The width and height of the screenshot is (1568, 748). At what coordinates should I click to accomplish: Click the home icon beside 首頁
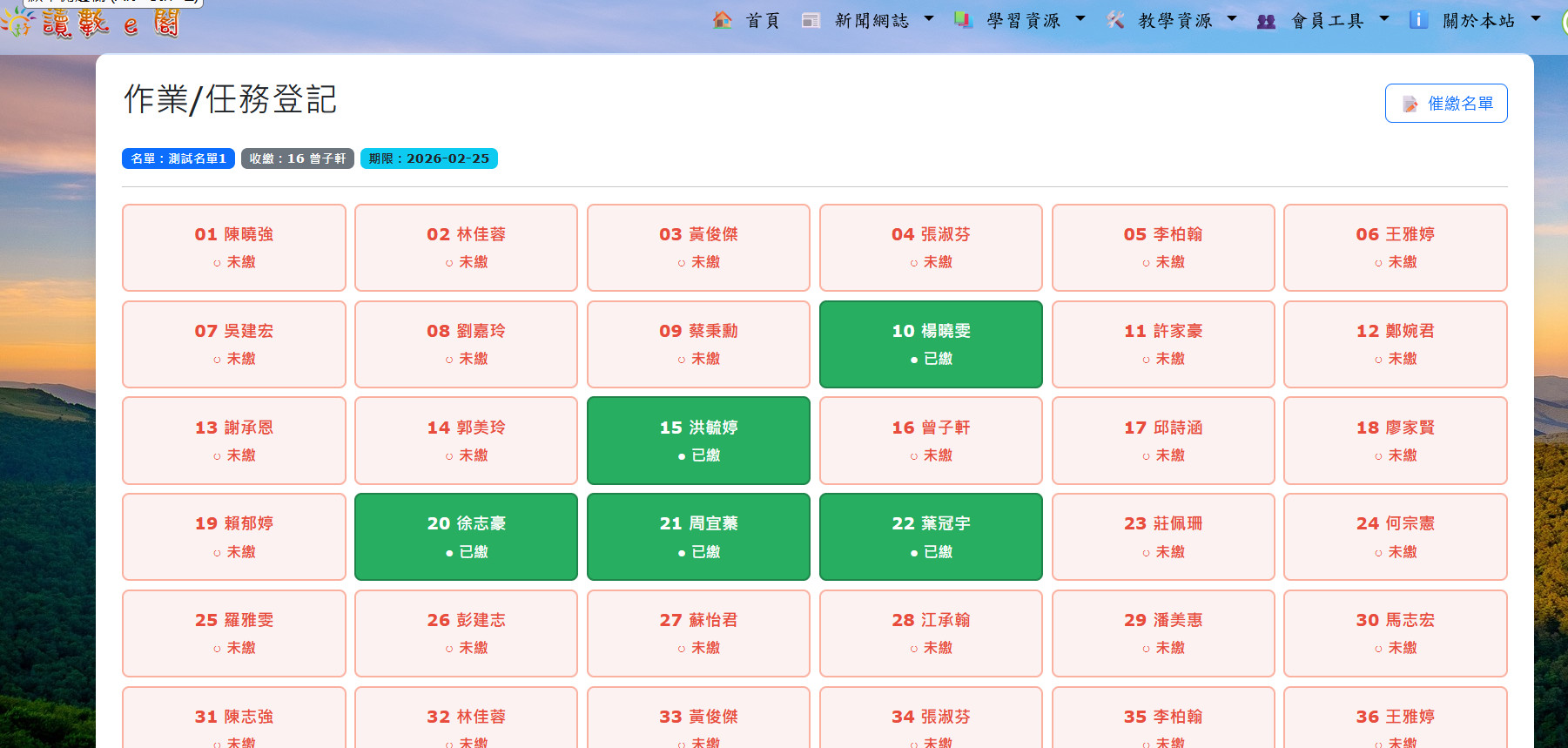[722, 20]
